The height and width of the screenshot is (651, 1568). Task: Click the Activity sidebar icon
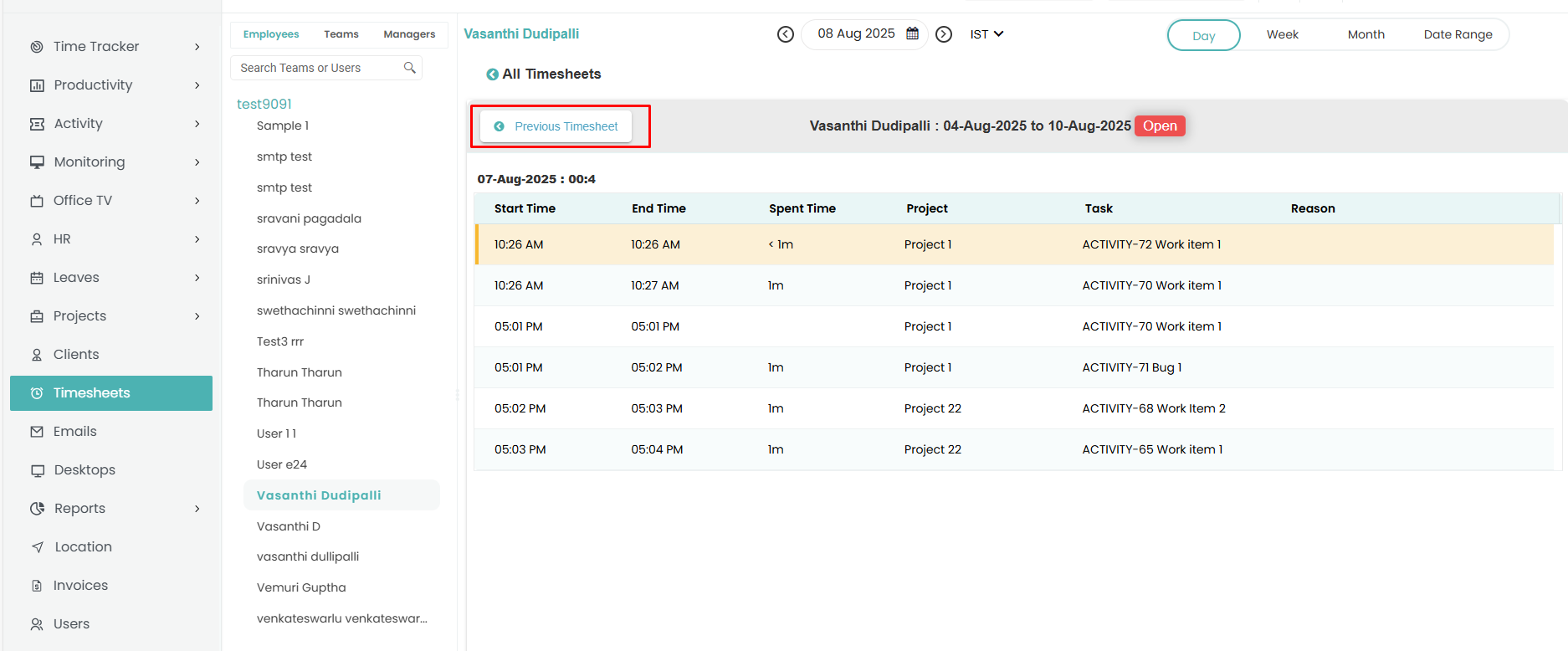pos(37,124)
